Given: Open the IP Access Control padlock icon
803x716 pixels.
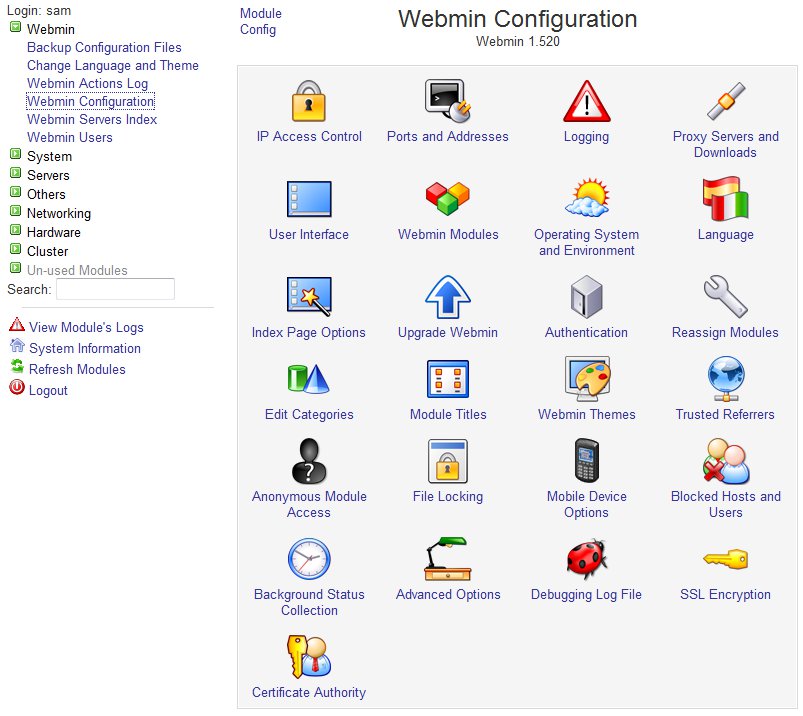Looking at the screenshot, I should tap(308, 101).
